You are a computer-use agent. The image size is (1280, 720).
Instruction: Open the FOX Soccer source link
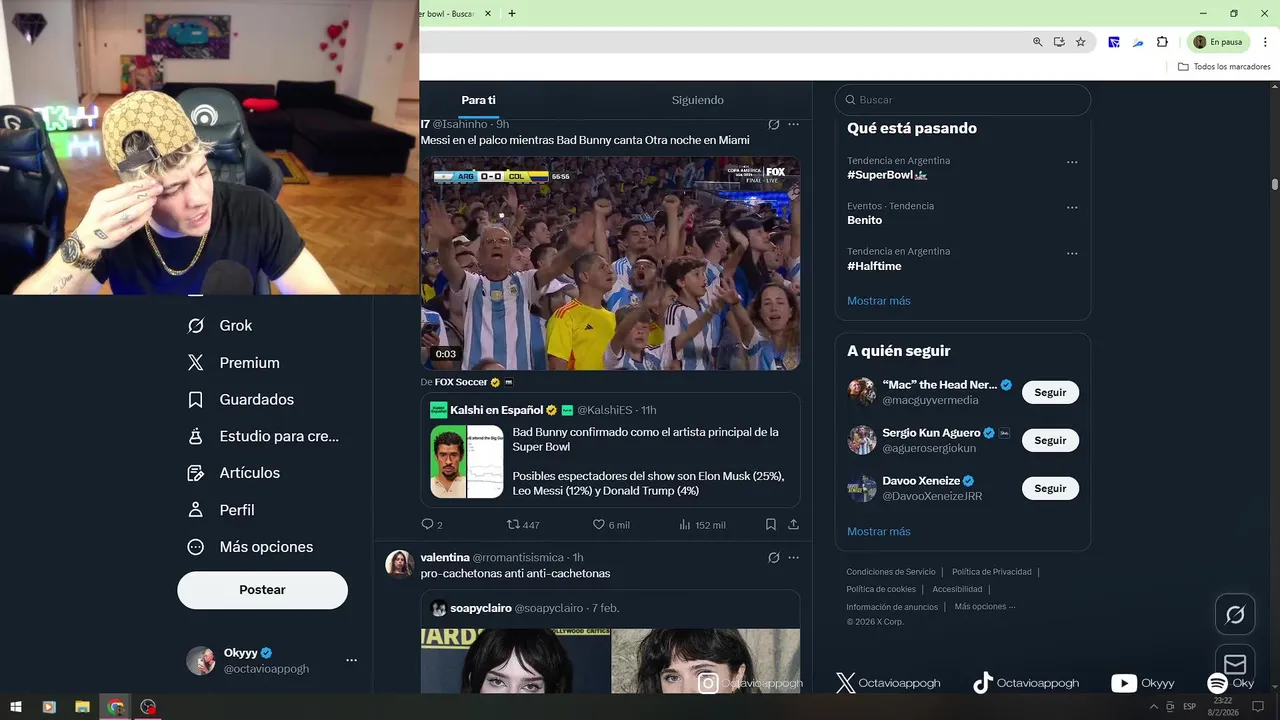pos(460,382)
